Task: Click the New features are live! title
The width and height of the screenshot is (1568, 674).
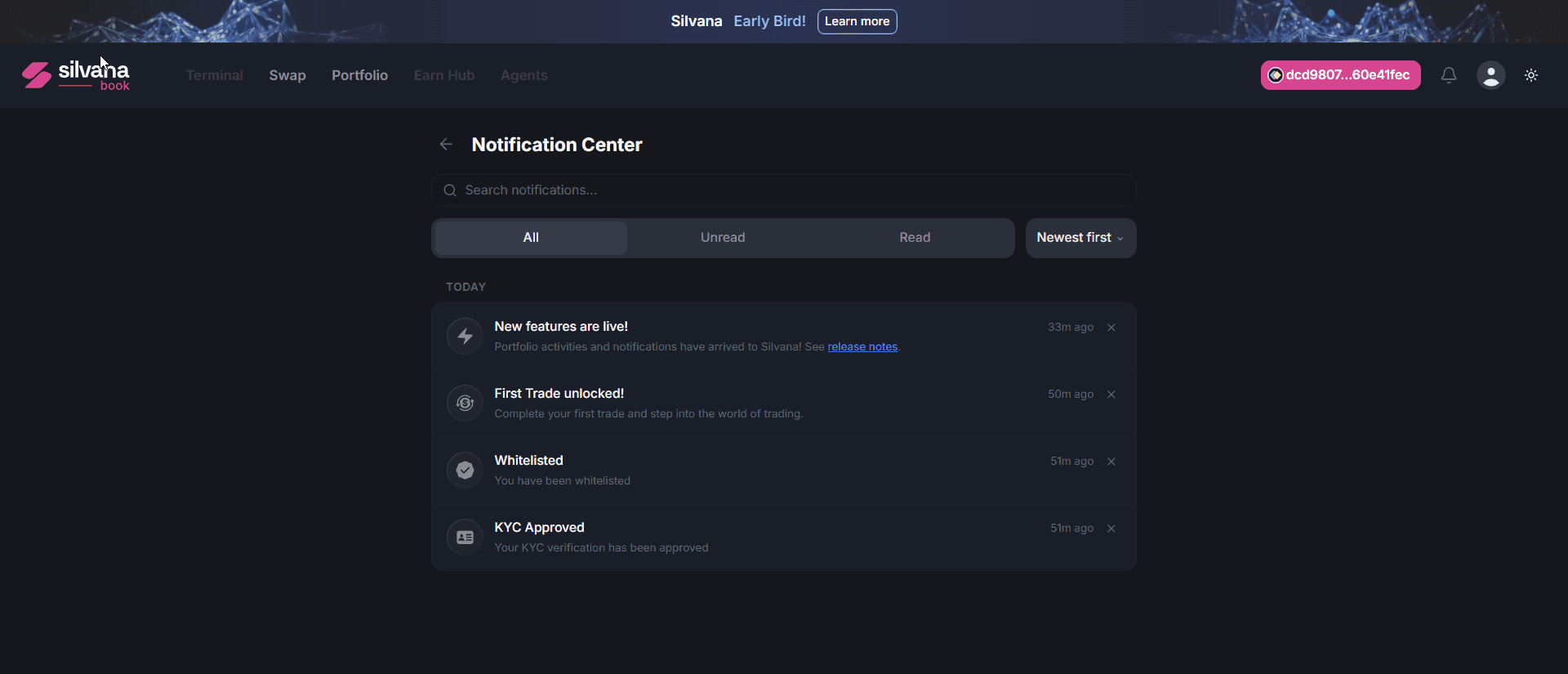Action: (x=561, y=327)
